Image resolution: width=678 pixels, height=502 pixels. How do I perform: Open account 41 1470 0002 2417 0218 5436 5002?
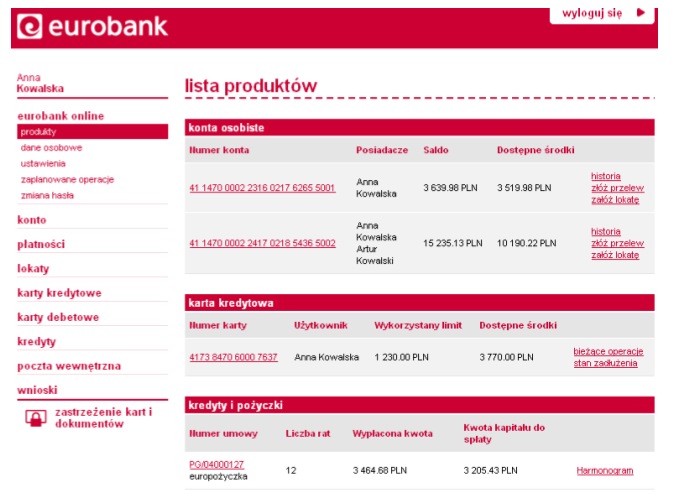coord(262,243)
